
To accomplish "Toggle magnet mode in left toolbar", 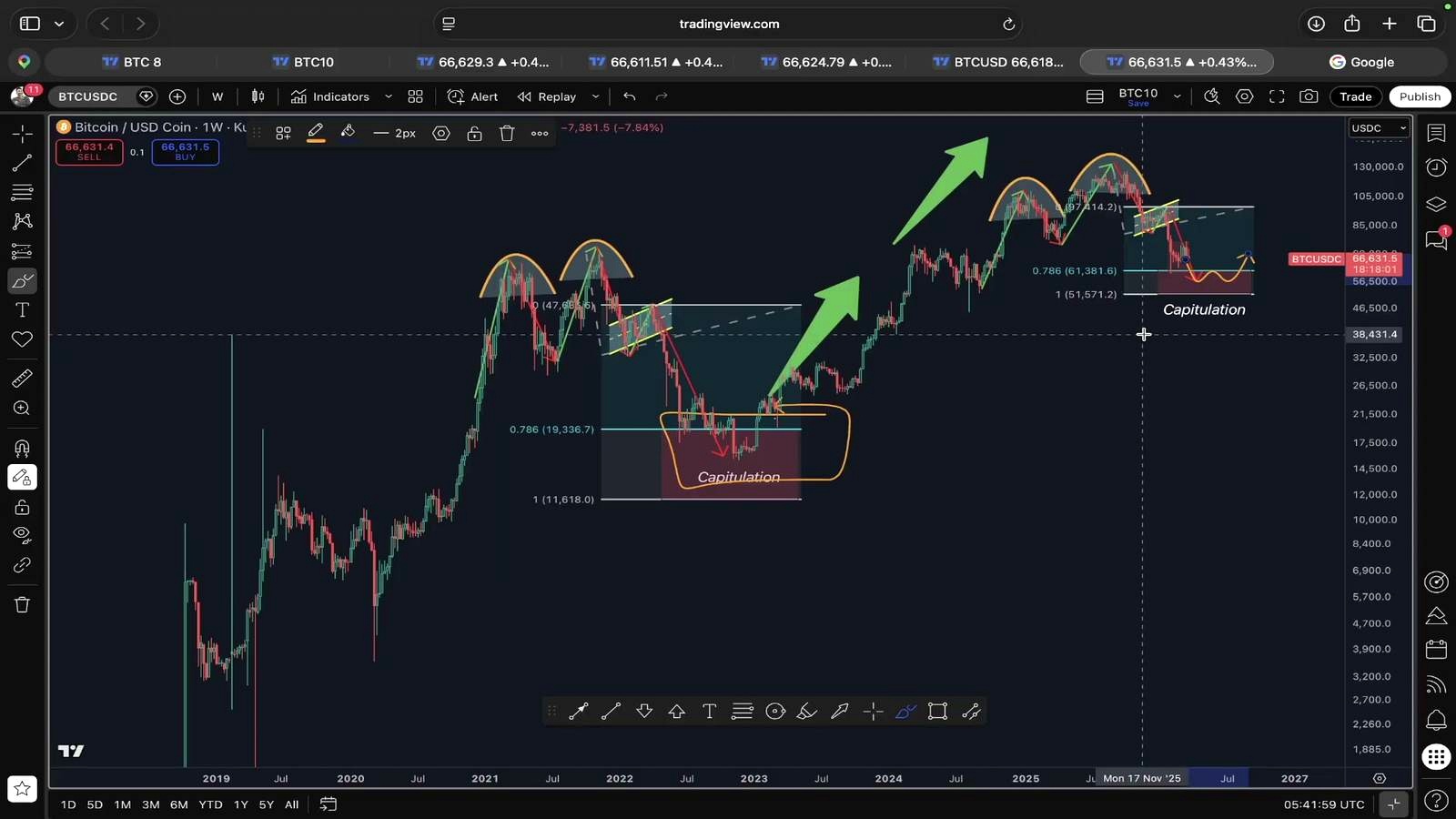I will 22,448.
